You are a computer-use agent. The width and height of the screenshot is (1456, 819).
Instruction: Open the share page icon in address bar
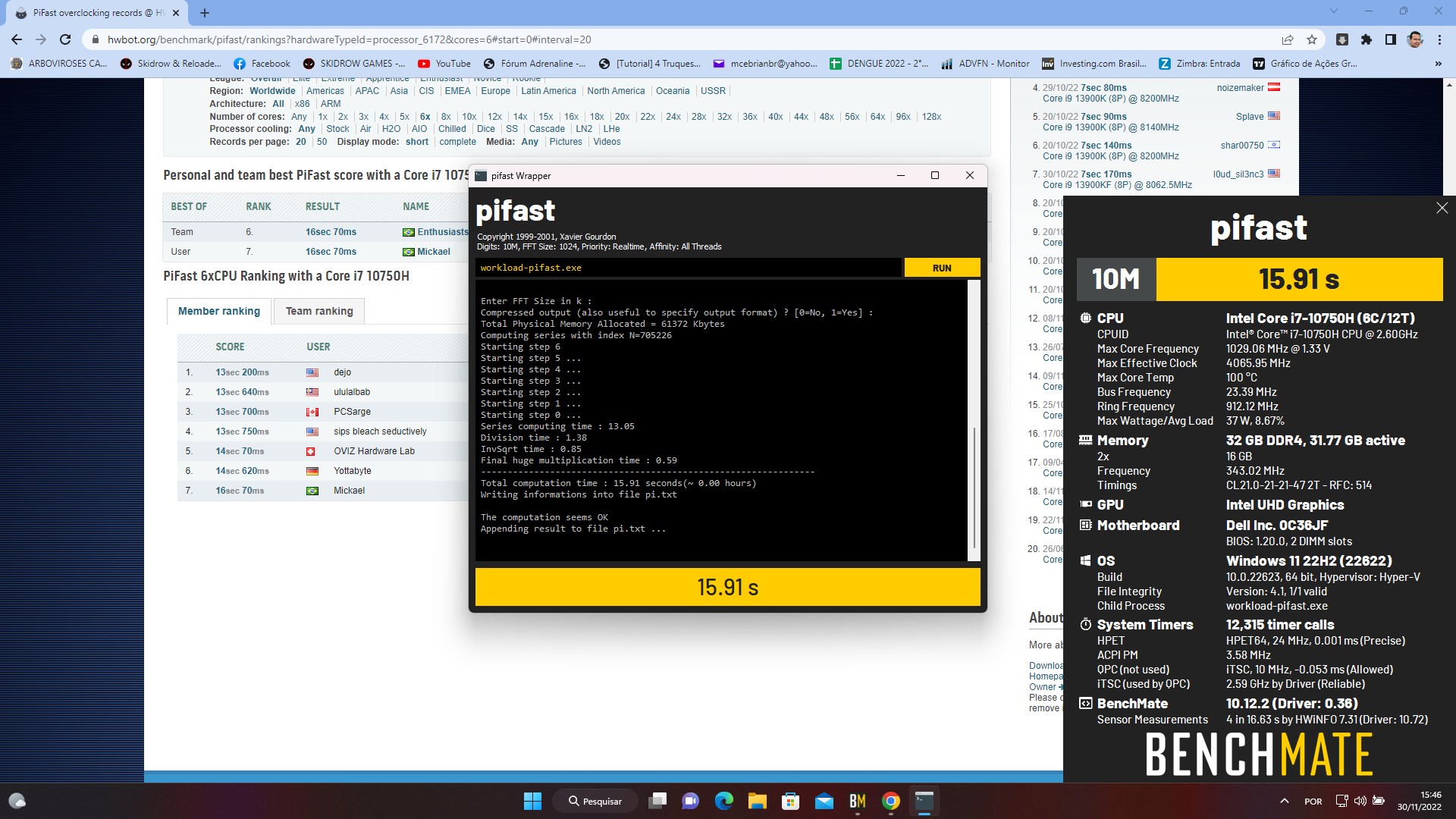tap(1288, 39)
